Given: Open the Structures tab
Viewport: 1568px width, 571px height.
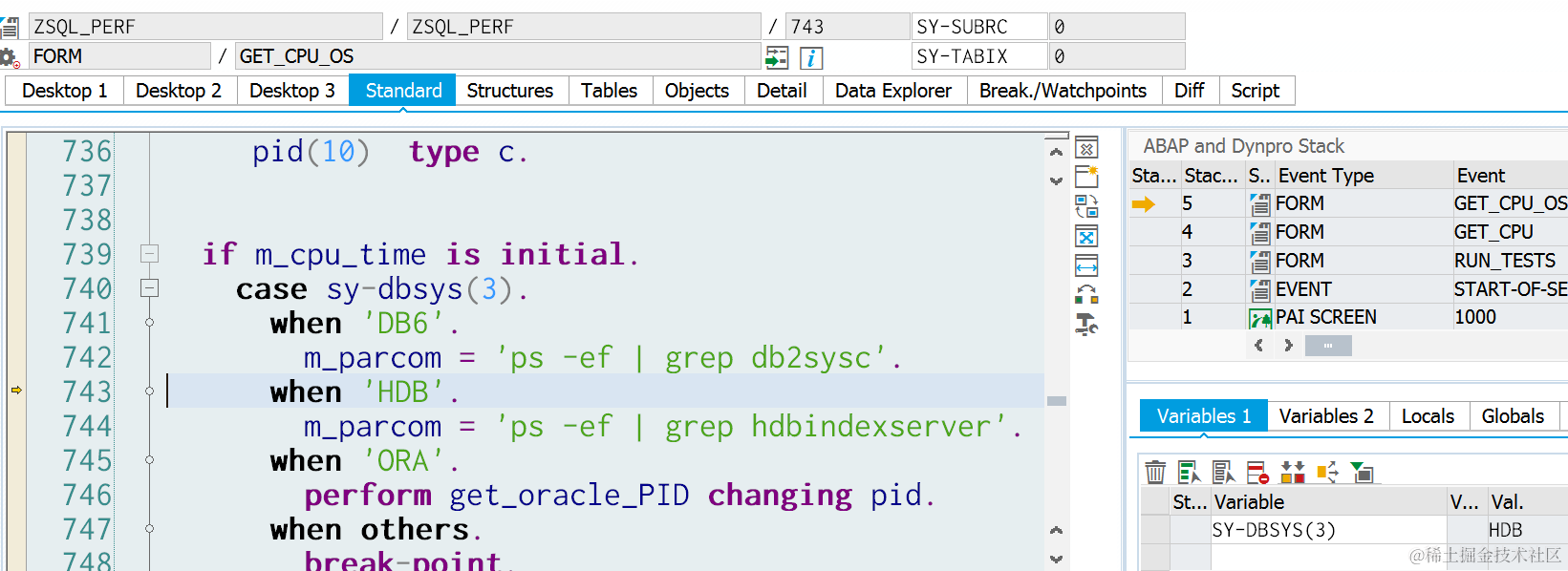Looking at the screenshot, I should 510,91.
